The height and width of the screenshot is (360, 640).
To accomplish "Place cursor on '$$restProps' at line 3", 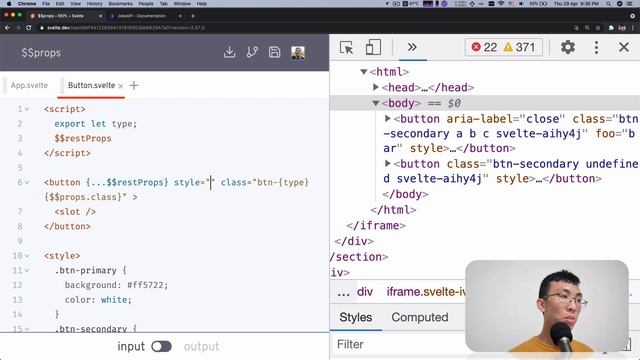I will pos(83,138).
